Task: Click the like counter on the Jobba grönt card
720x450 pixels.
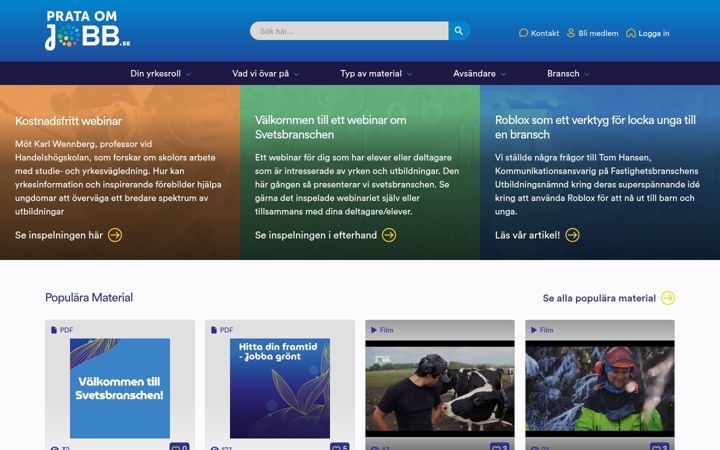Action: click(x=339, y=447)
